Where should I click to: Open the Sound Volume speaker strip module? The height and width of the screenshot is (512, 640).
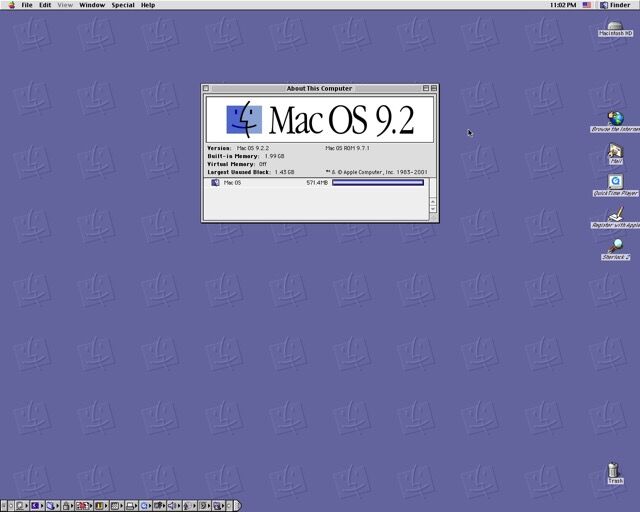[x=174, y=506]
